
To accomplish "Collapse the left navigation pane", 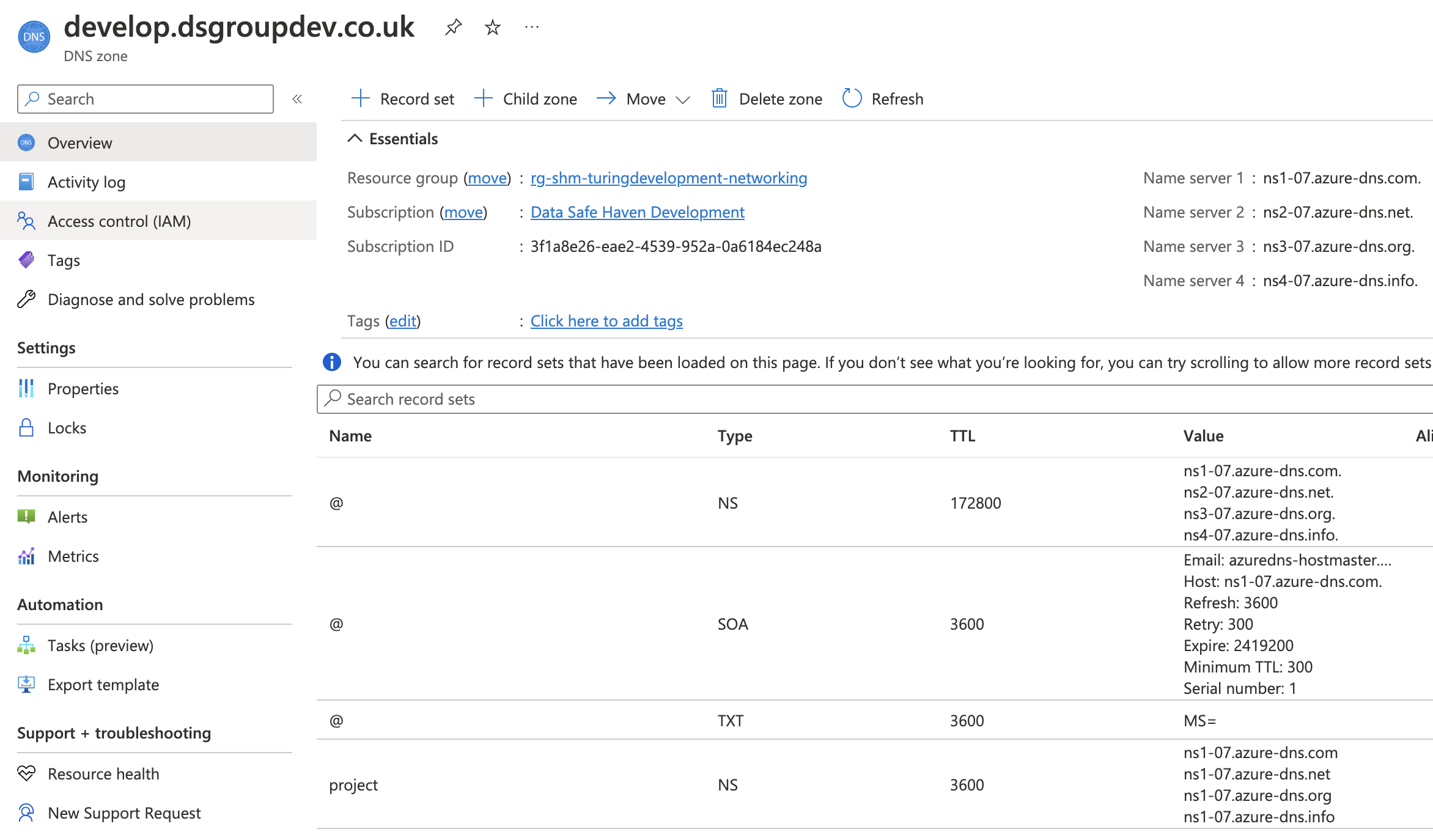I will (298, 98).
